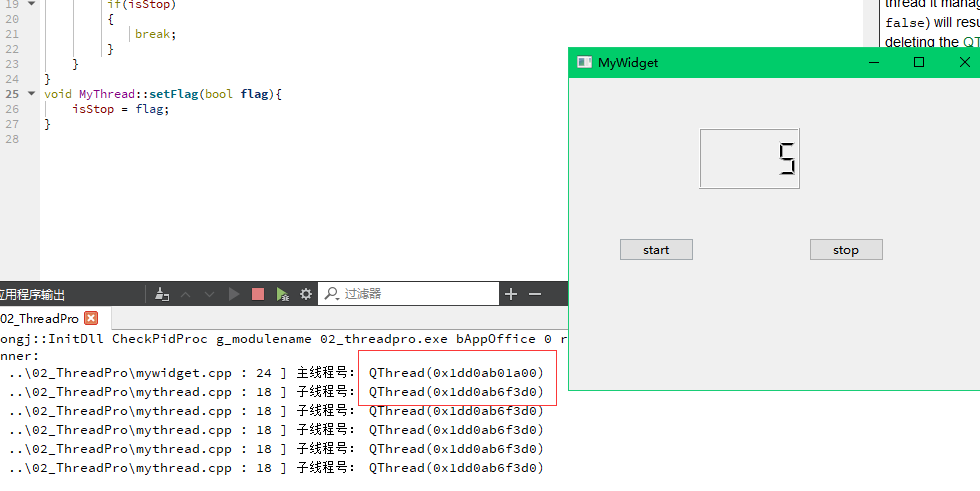Screen dimensions: 980x491
Task: Collapse the code block at line 19
Action: (x=31, y=4)
